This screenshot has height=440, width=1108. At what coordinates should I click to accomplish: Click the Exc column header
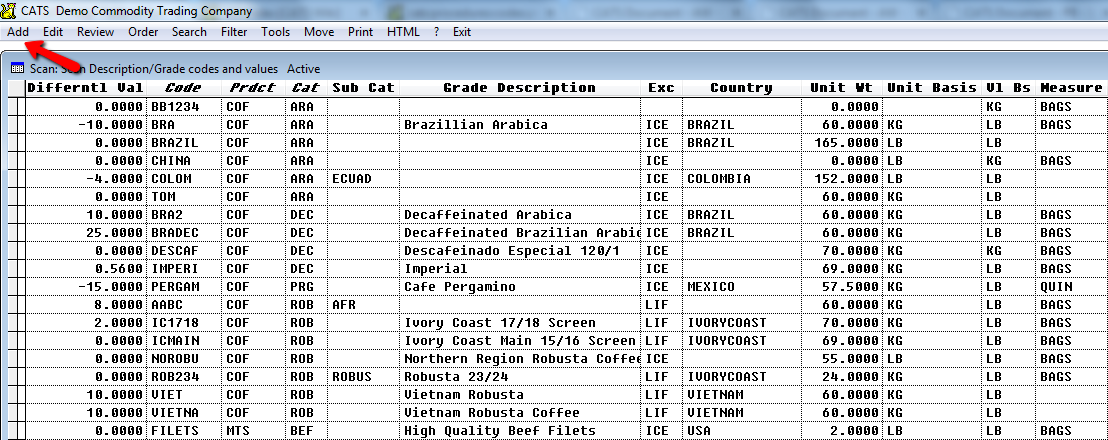pyautogui.click(x=661, y=88)
